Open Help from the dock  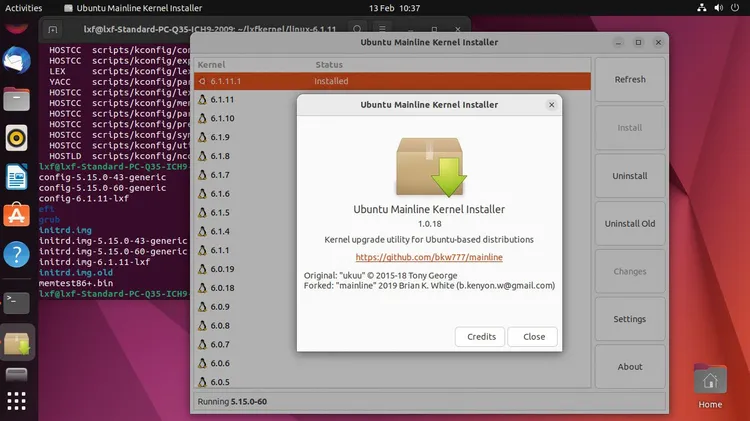coord(17,254)
